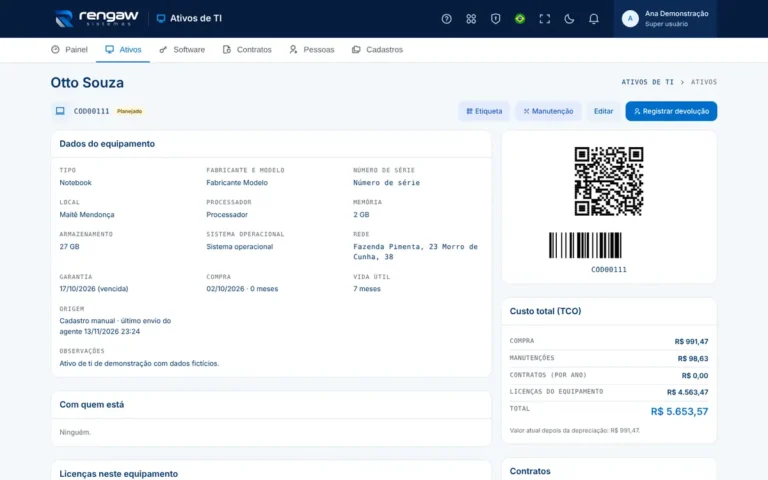768x480 pixels.
Task: Click COD00111 label under the barcode
Action: tap(609, 269)
